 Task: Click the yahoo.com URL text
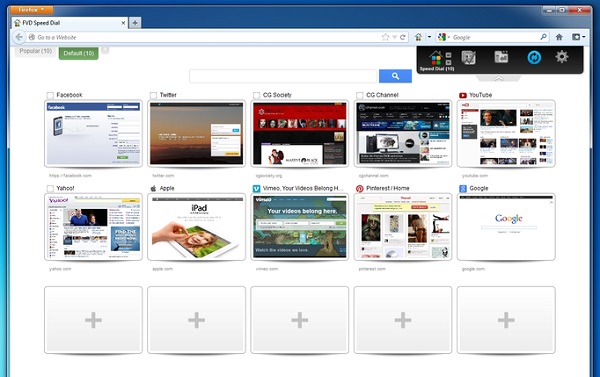60,269
